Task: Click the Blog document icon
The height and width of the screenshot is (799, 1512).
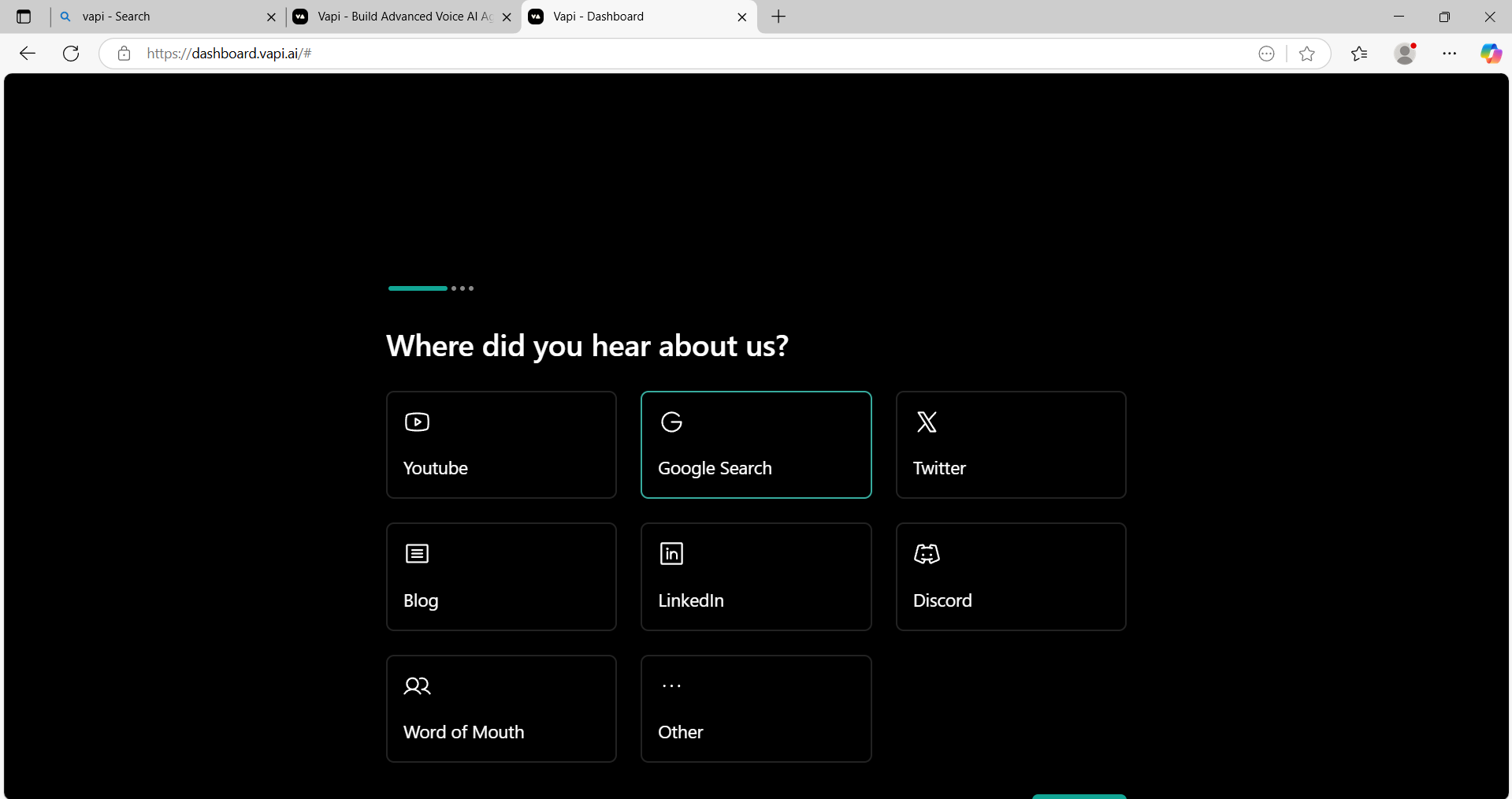Action: tap(417, 553)
